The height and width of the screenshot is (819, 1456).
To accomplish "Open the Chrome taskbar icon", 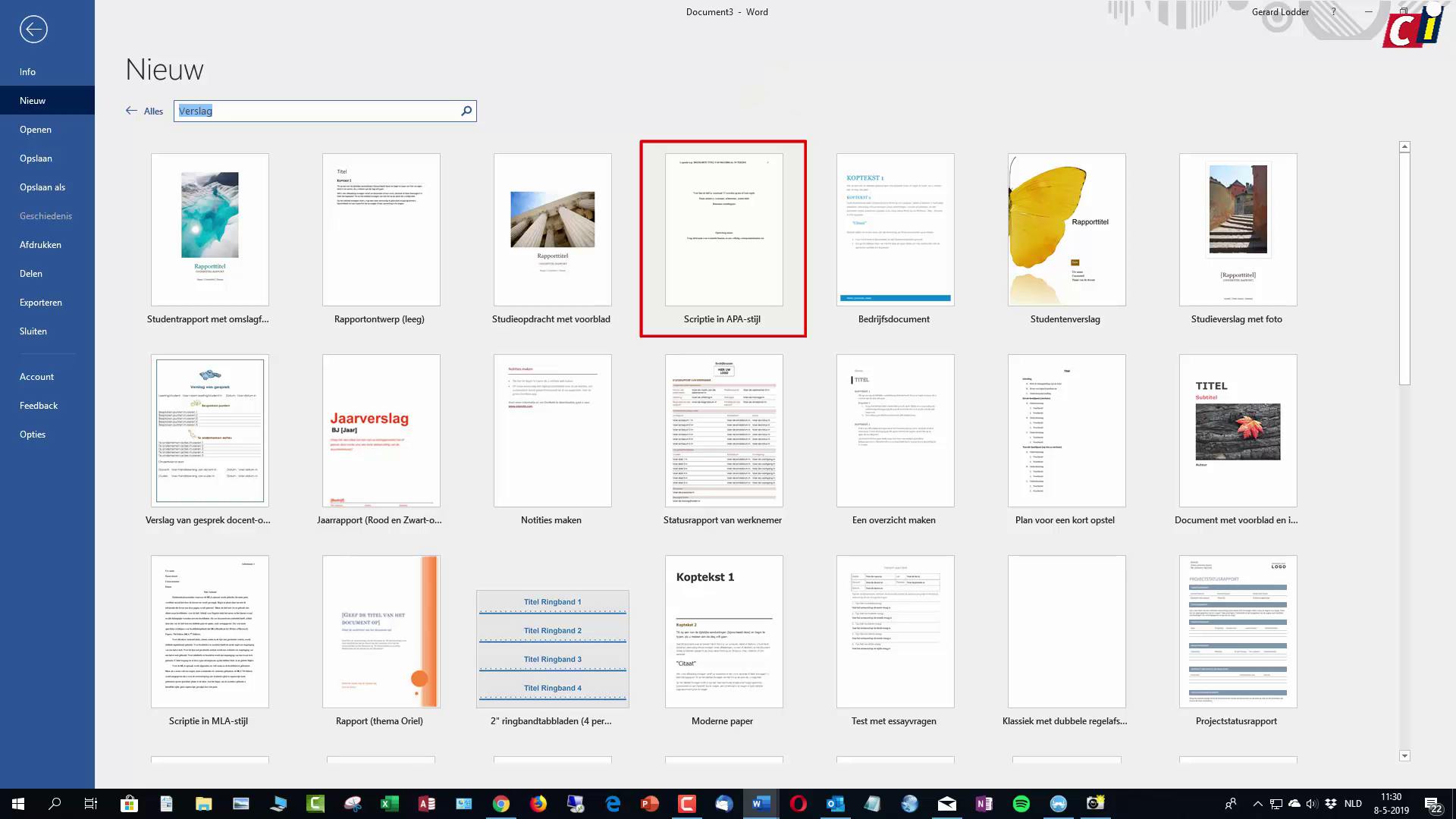I will (x=501, y=804).
